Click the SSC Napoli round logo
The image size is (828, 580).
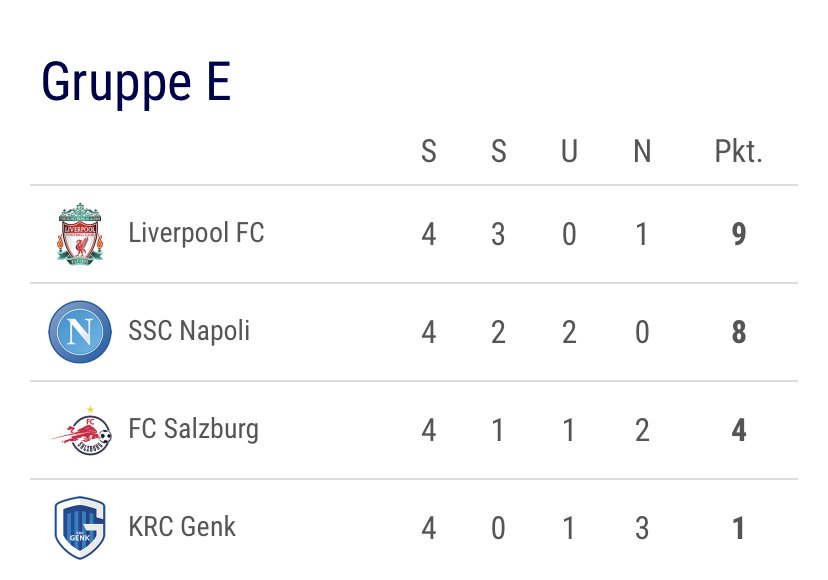coord(80,331)
